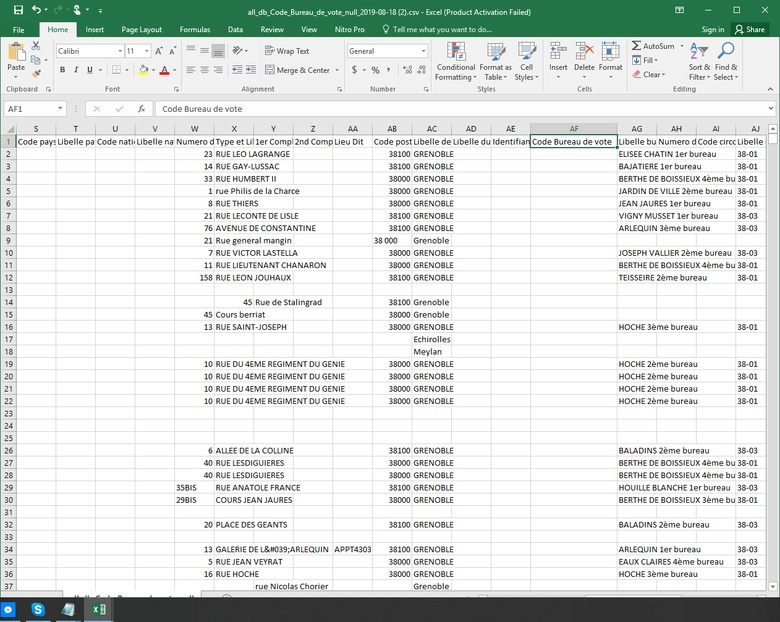The width and height of the screenshot is (780, 622).
Task: Click the Share button
Action: click(x=748, y=30)
